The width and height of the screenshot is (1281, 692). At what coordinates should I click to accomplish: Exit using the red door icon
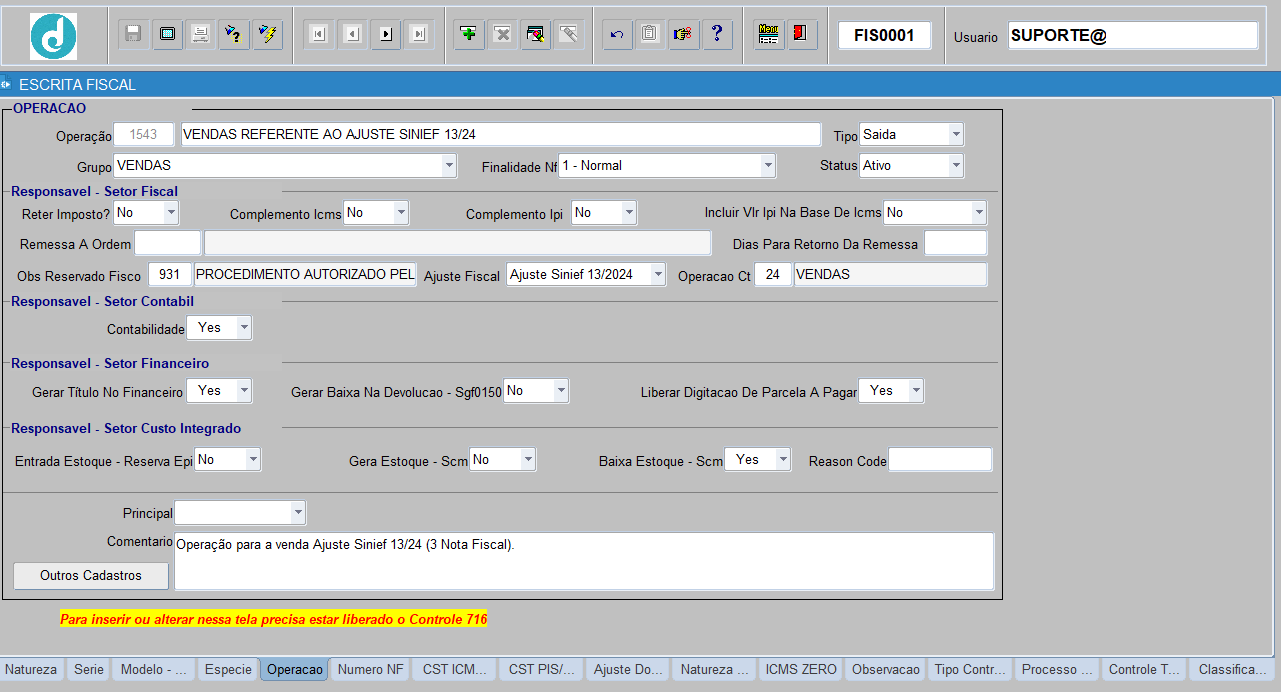tap(801, 34)
